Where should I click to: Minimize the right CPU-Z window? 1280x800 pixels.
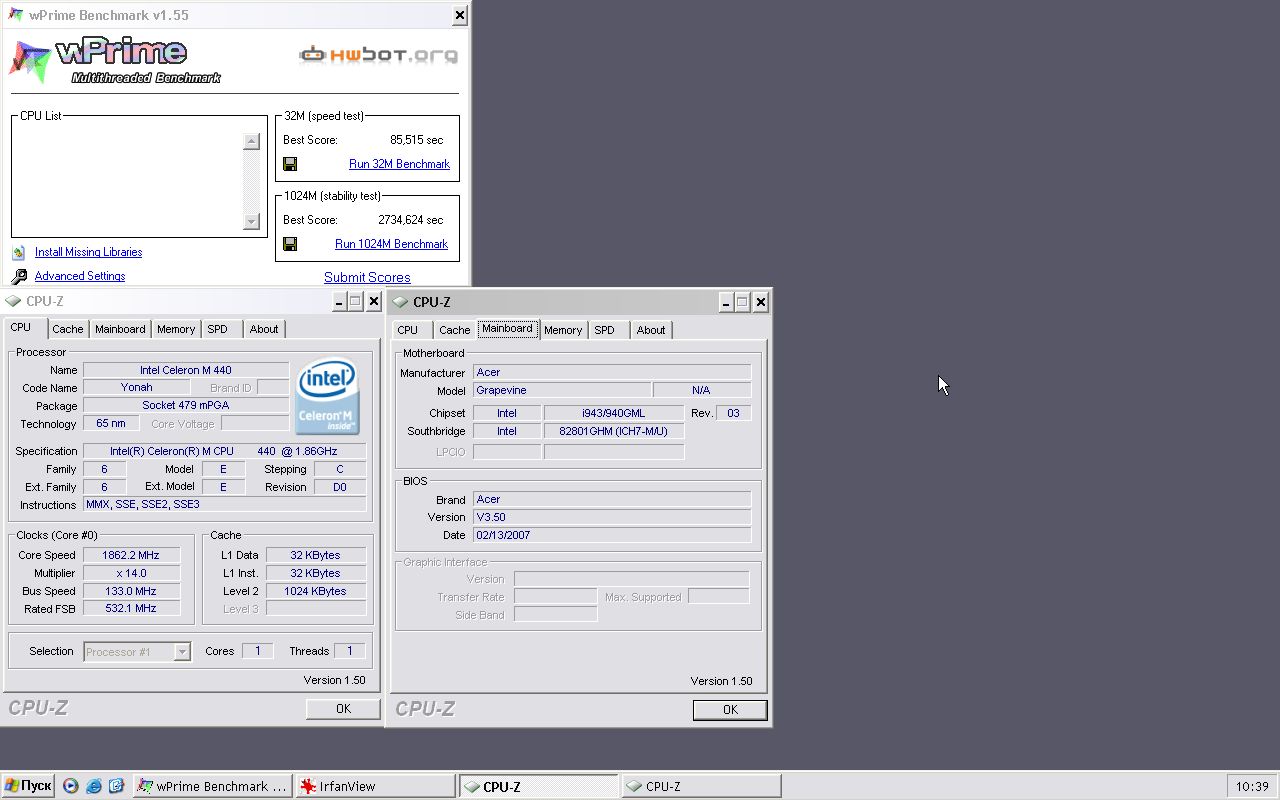[725, 302]
